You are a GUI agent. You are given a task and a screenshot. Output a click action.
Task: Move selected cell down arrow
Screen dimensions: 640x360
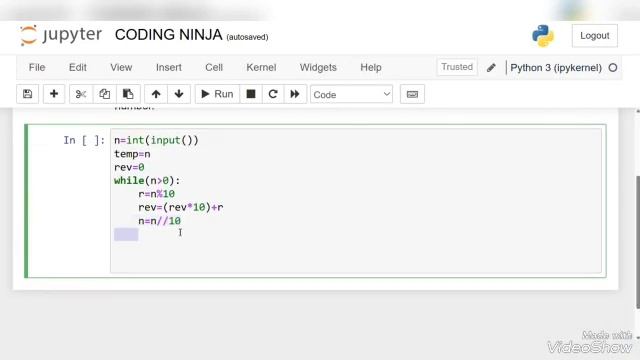[x=179, y=94]
